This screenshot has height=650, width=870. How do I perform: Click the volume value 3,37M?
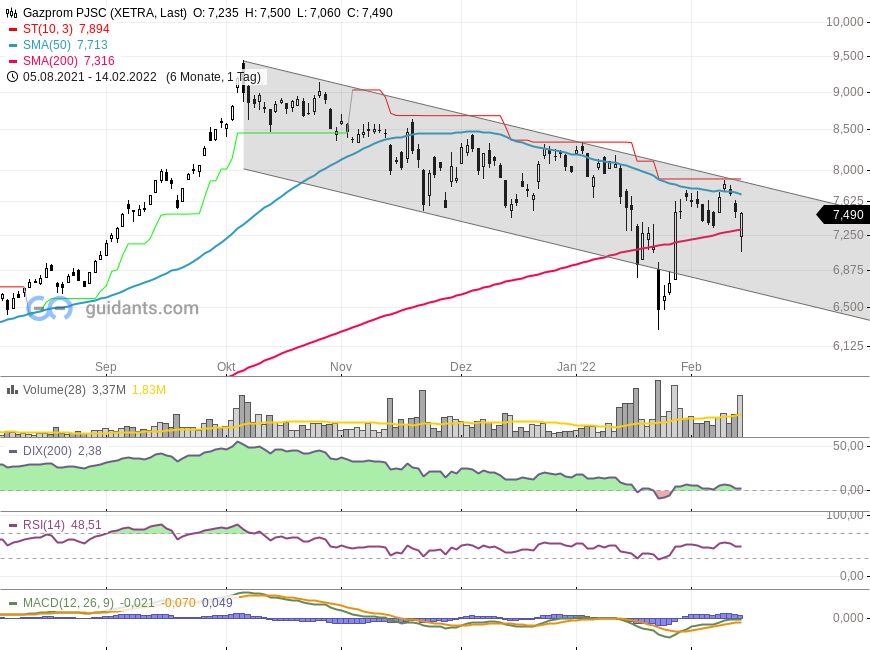109,390
